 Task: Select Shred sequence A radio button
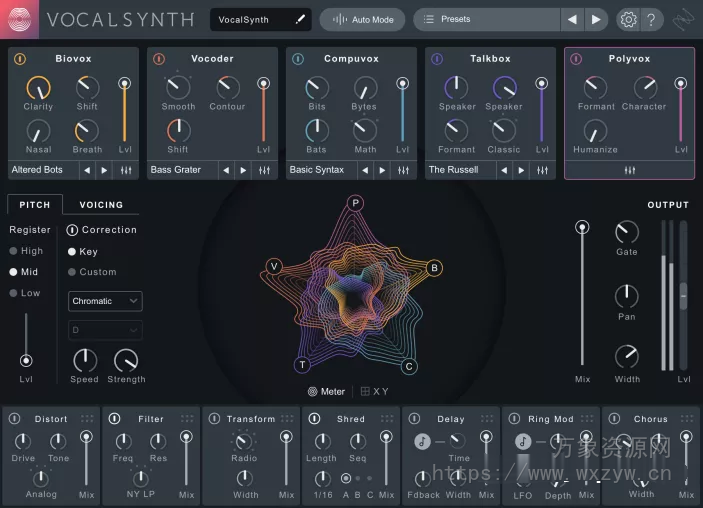346,478
